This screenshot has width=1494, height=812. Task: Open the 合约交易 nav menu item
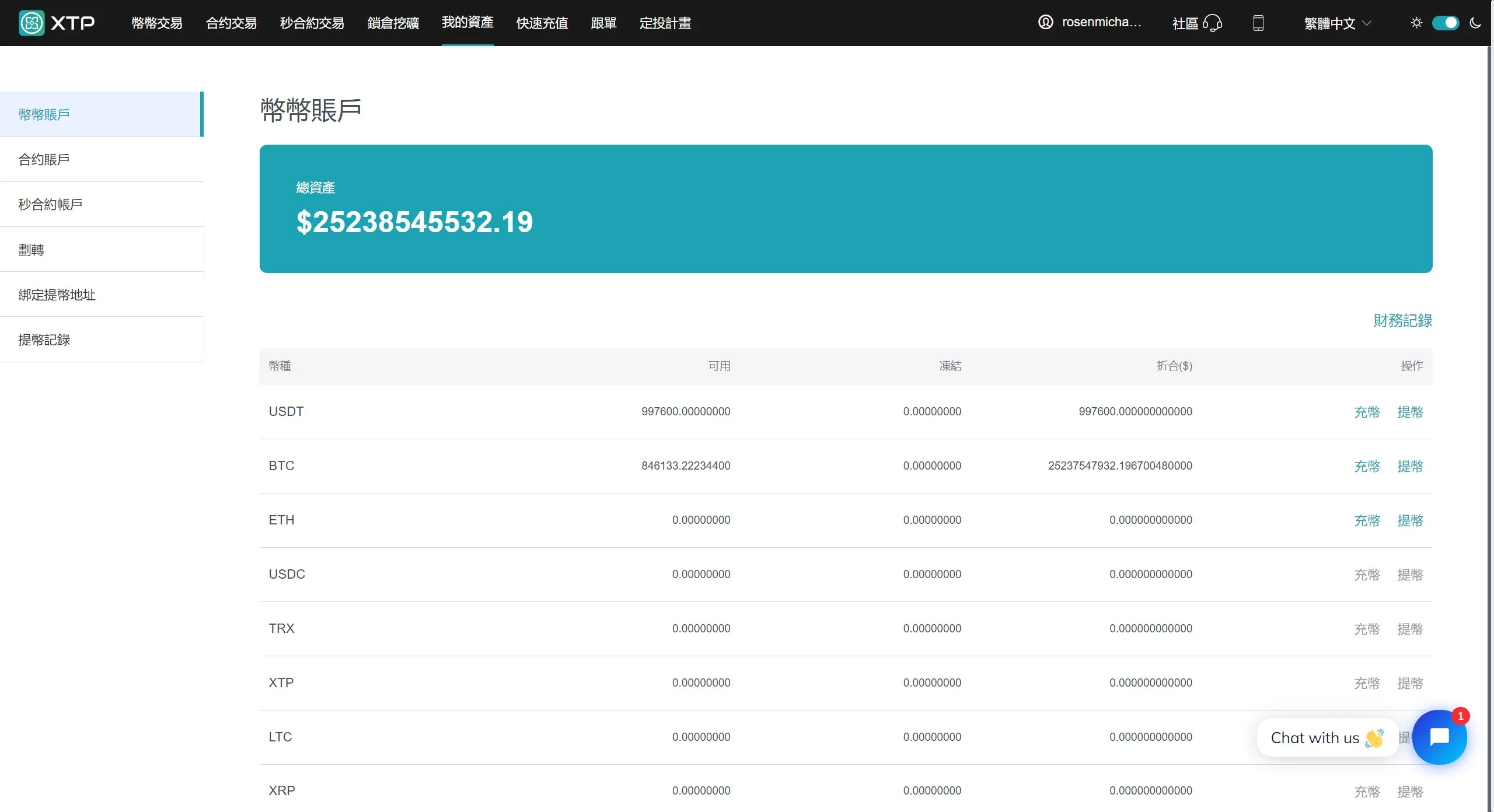231,23
